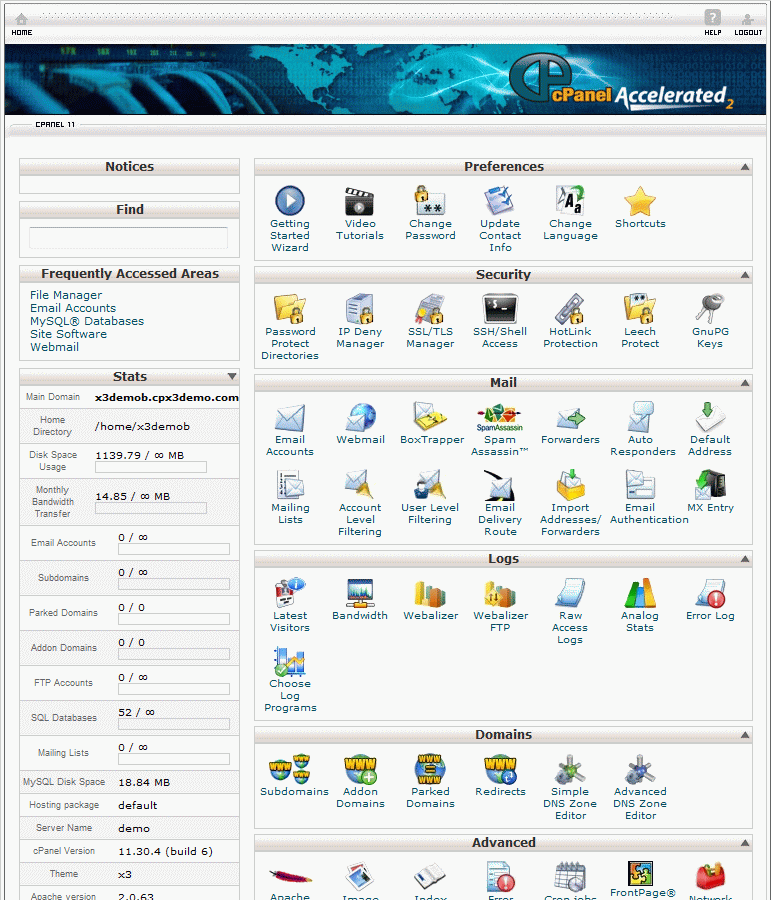
Task: Collapse the Stats panel arrow
Action: 232,377
